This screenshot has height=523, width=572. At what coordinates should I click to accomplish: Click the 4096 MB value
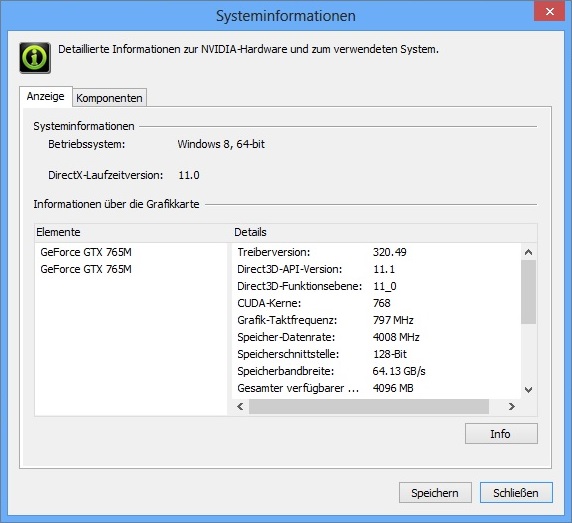click(393, 388)
